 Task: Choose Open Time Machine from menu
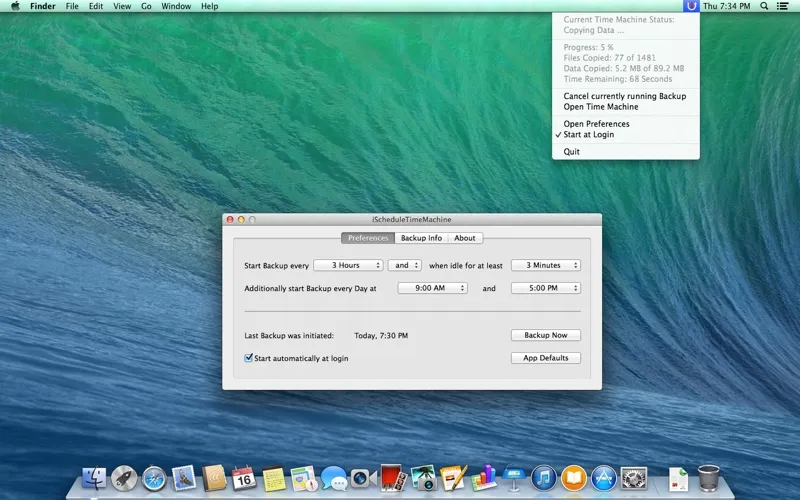coord(600,107)
